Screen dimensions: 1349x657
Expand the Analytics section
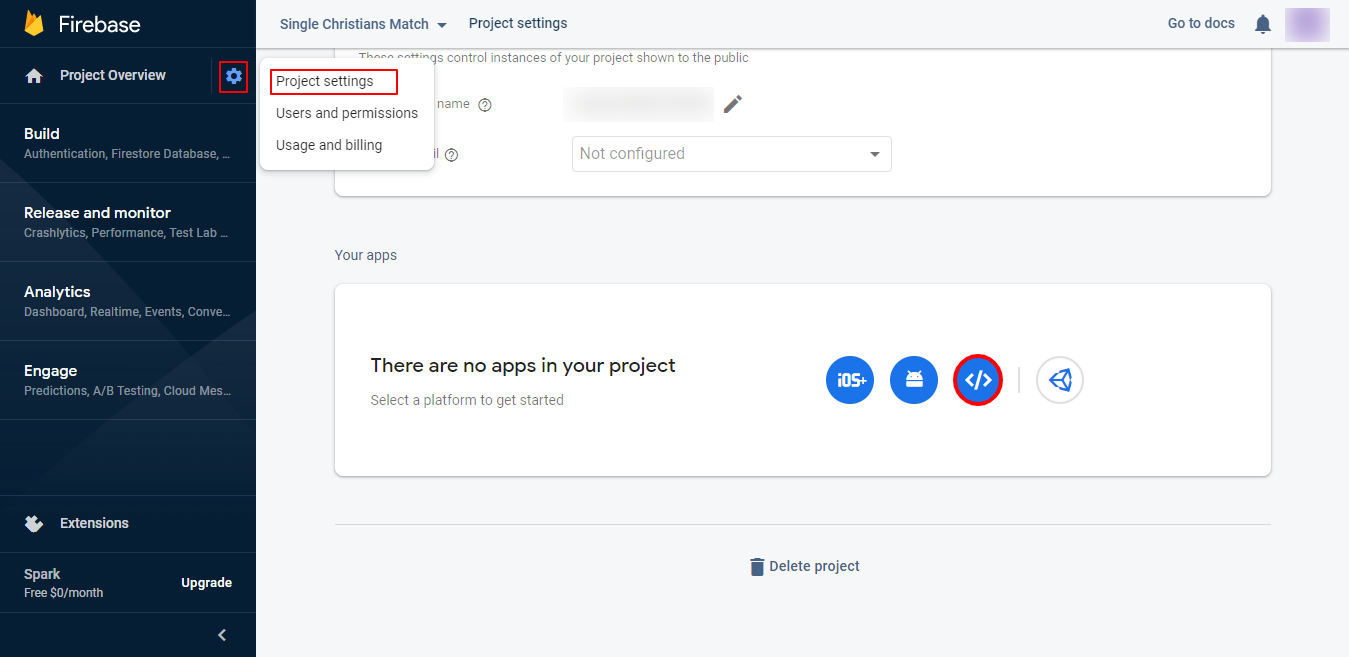tap(128, 301)
